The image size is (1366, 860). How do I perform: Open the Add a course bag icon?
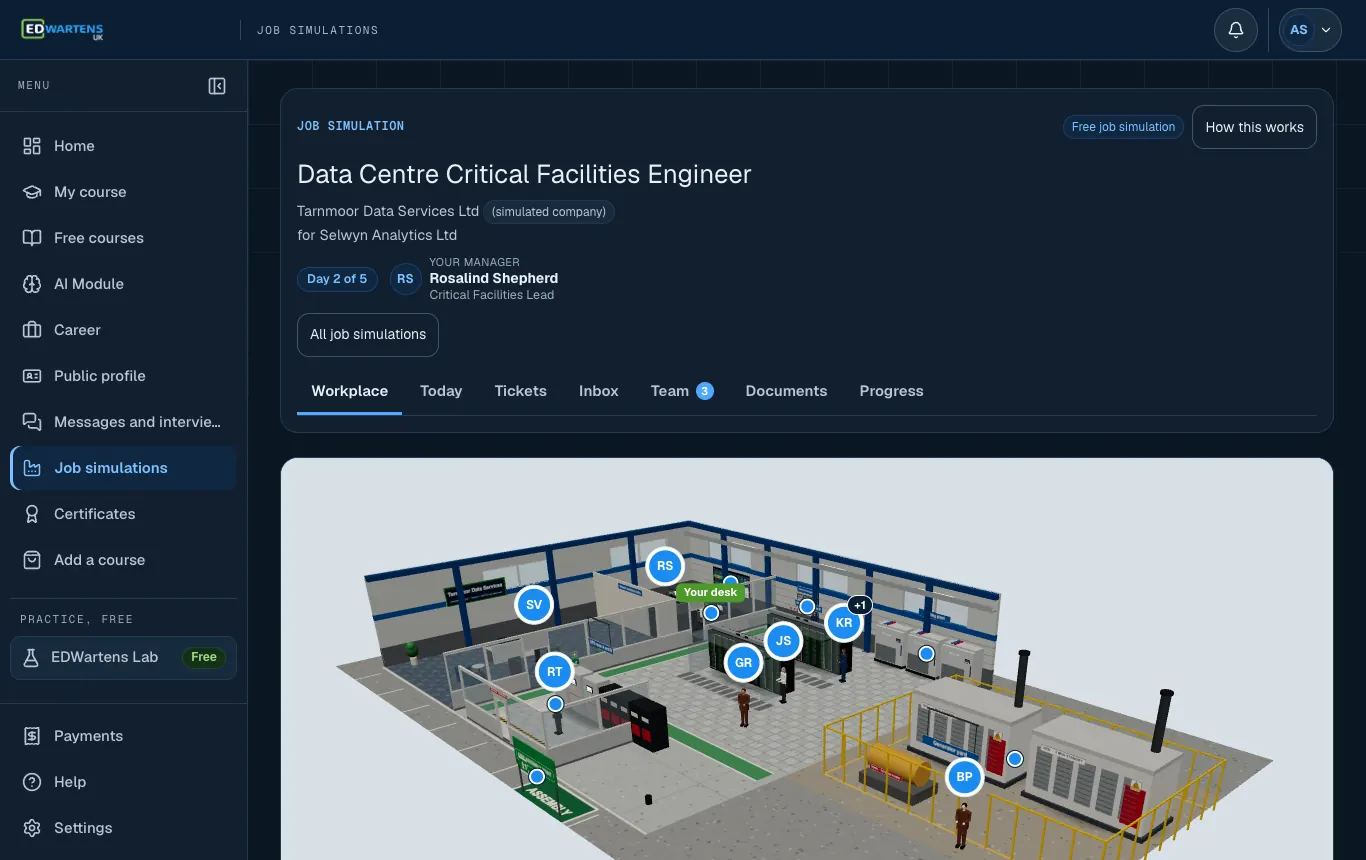32,560
